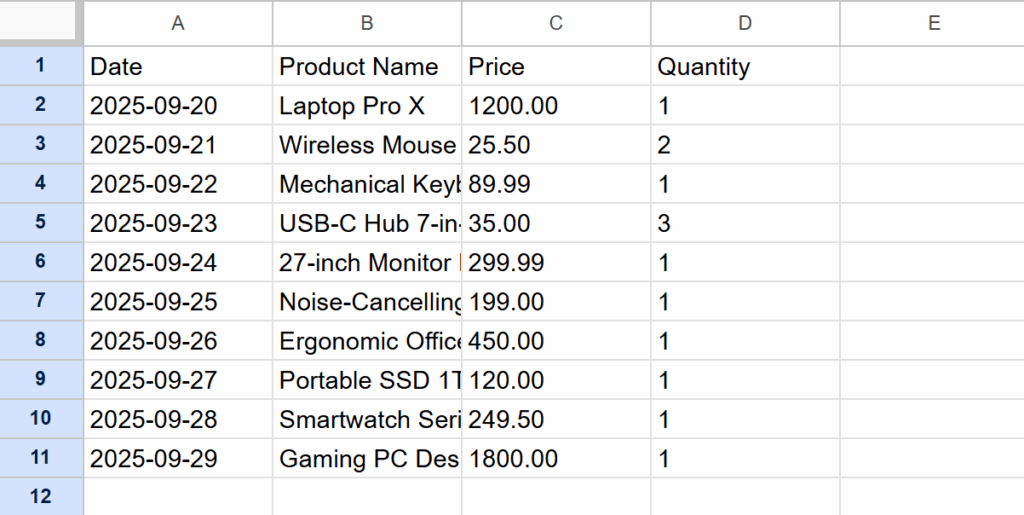Select column B header
The height and width of the screenshot is (515, 1024).
[367, 23]
